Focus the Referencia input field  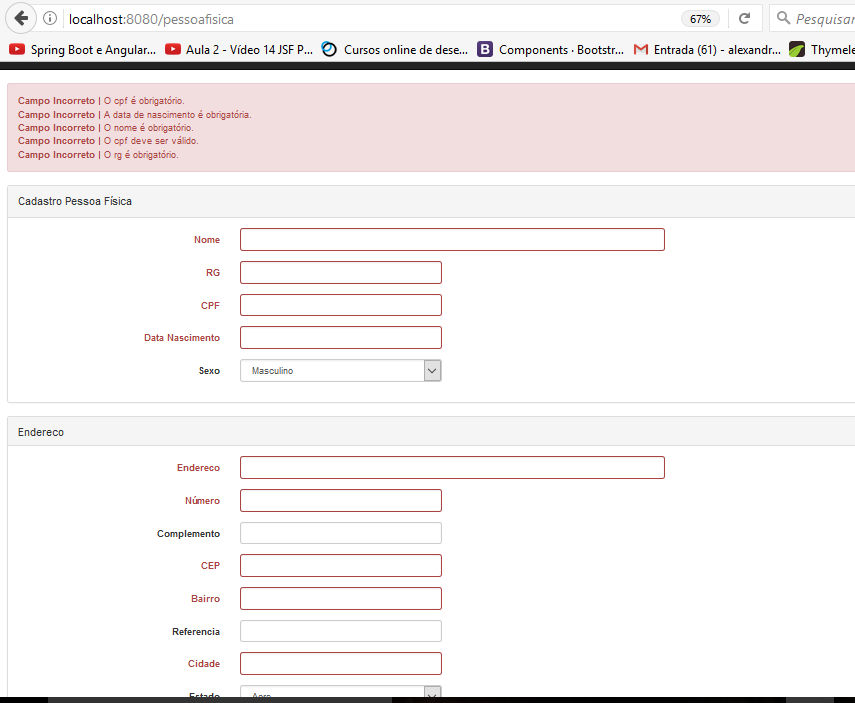[x=341, y=631]
